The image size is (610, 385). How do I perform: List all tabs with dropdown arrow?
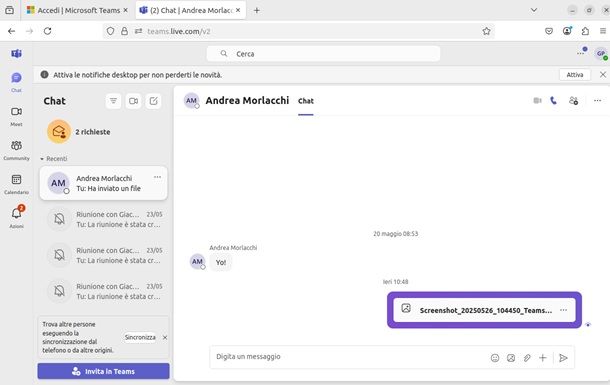534,10
